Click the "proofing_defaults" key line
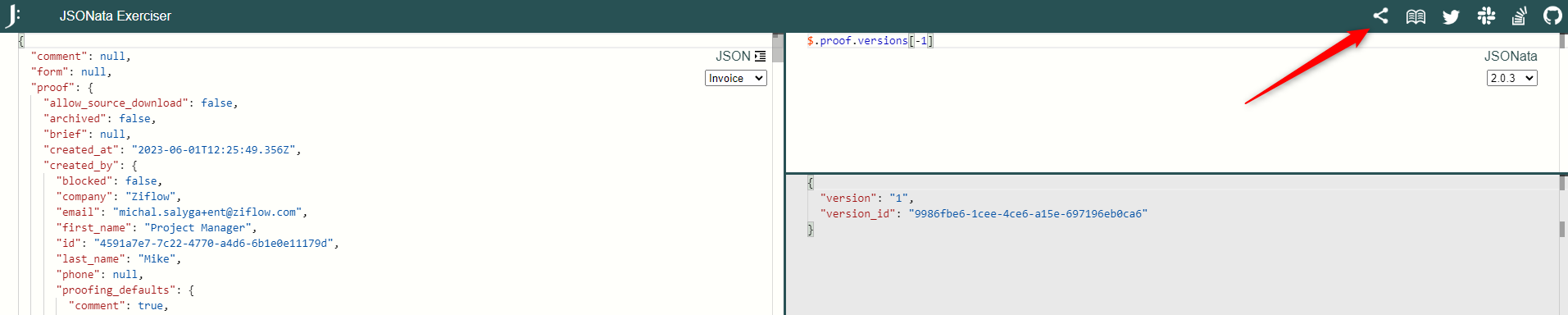 [x=125, y=290]
